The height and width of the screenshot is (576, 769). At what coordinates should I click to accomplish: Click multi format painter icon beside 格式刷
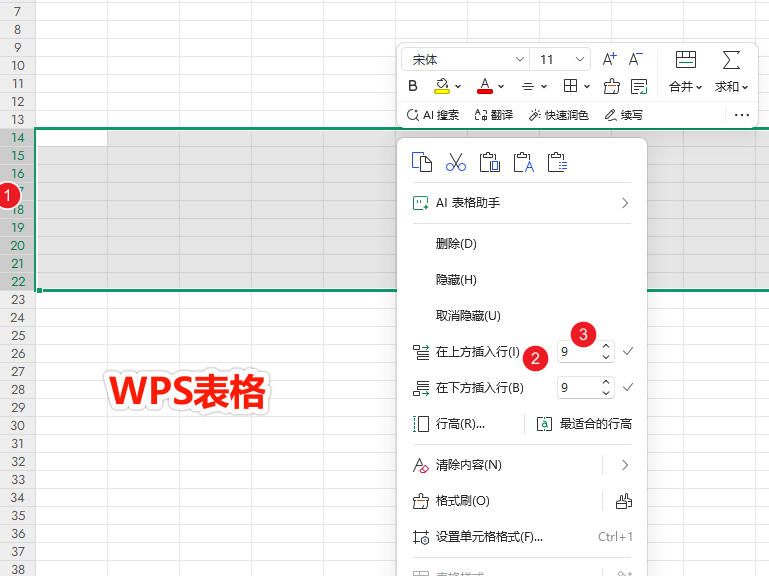624,501
